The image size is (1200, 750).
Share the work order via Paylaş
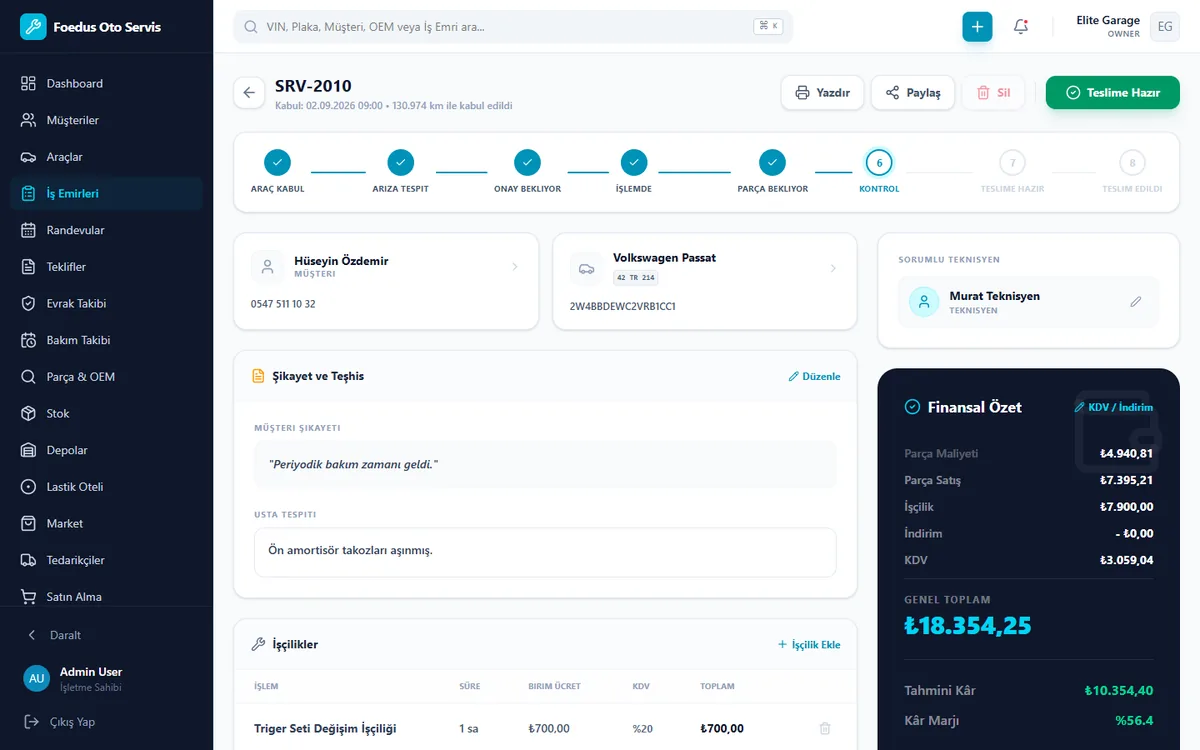913,93
